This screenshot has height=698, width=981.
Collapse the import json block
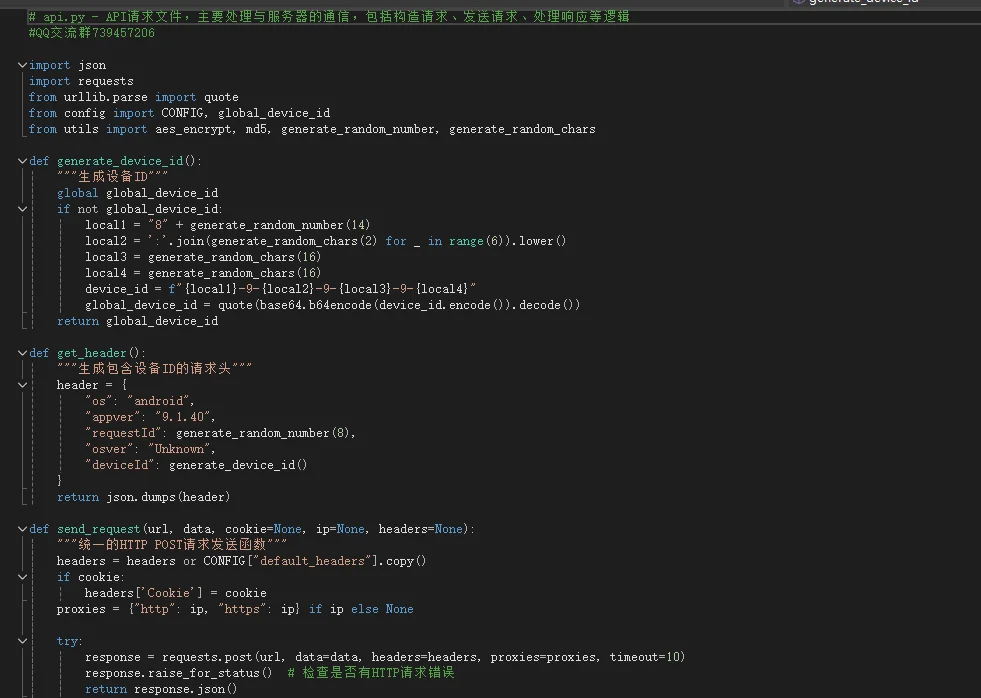22,65
